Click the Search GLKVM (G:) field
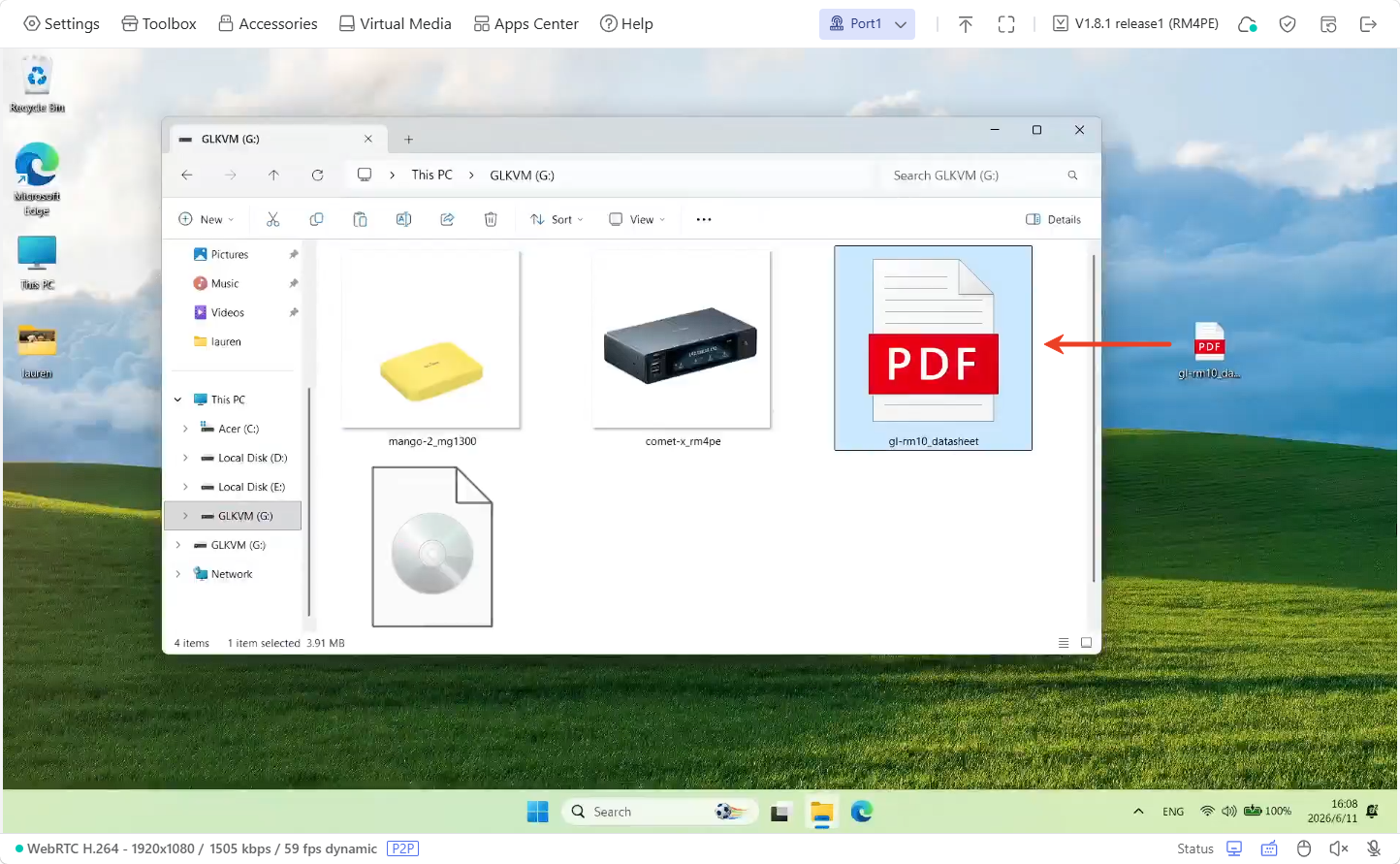The width and height of the screenshot is (1400, 864). click(984, 176)
